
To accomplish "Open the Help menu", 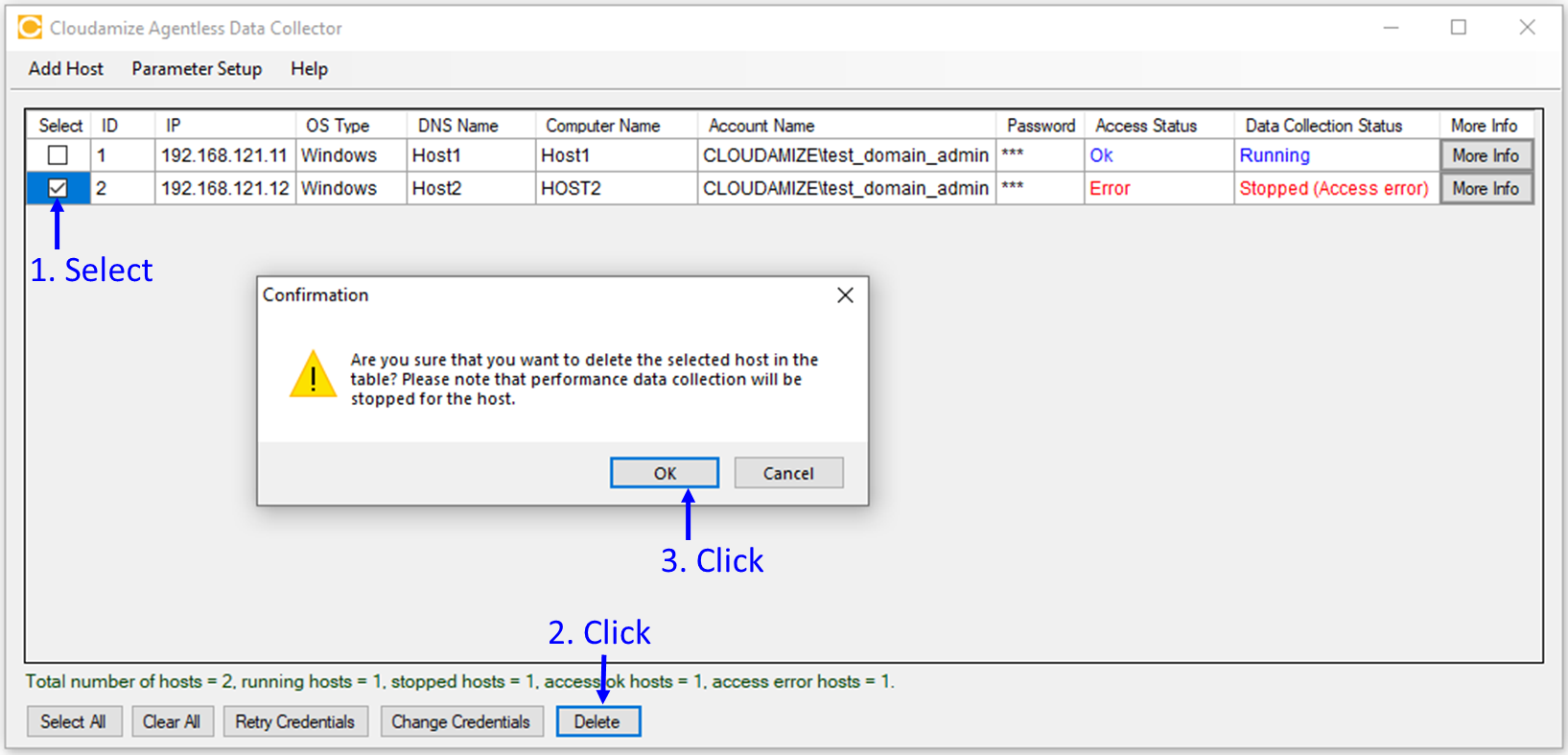I will tap(309, 69).
